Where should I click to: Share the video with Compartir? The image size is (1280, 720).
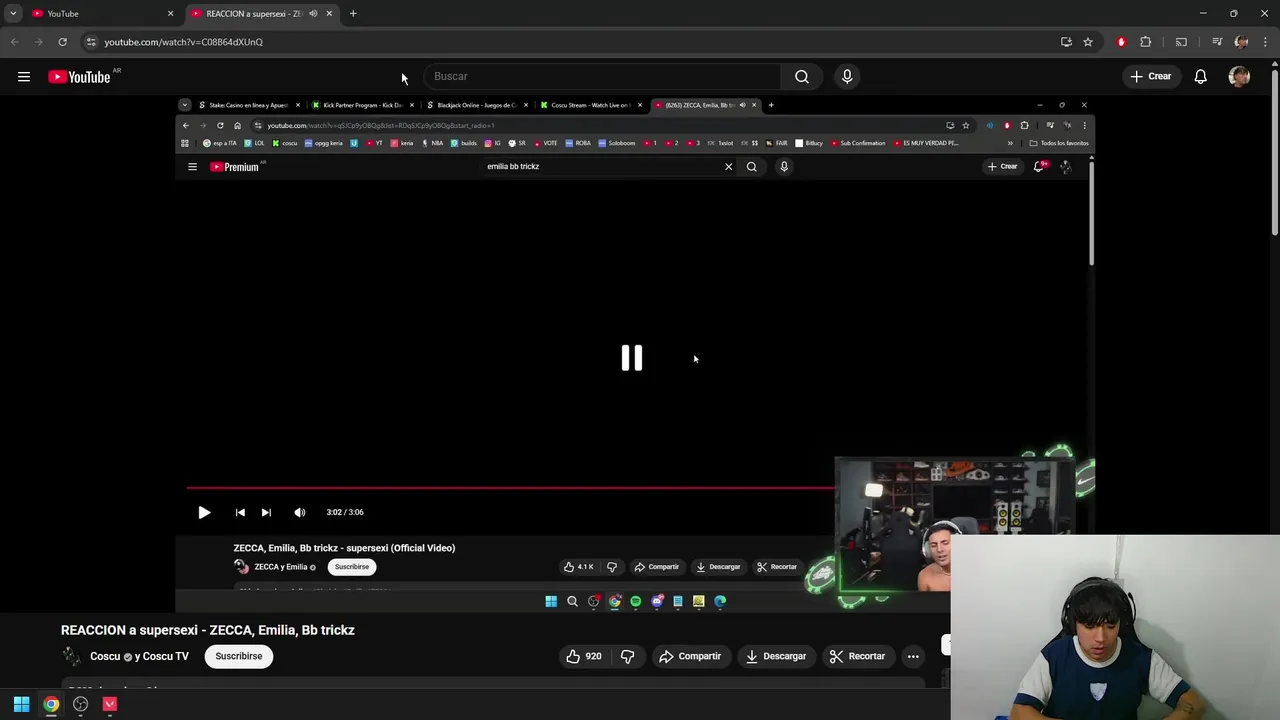coord(690,656)
